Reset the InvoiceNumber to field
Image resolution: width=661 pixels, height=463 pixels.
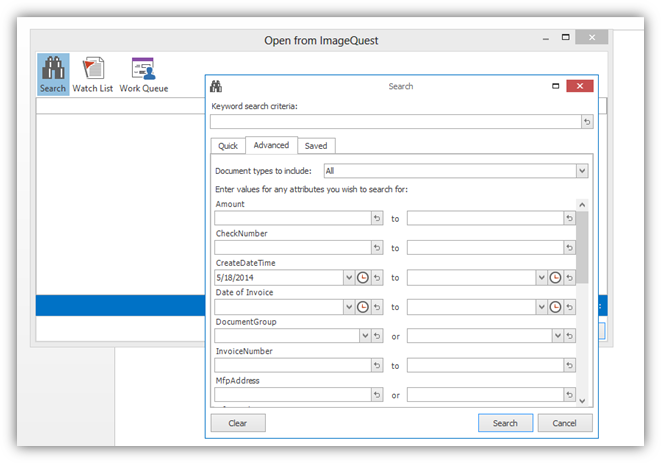tap(570, 365)
